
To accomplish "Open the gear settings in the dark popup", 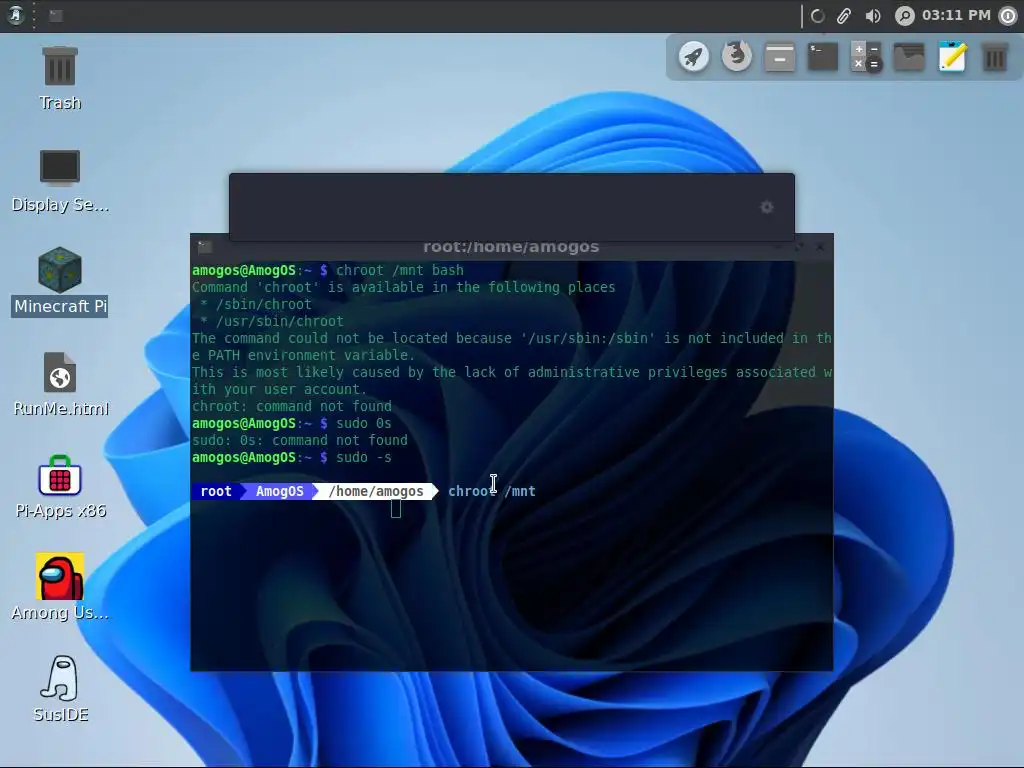I will click(767, 207).
